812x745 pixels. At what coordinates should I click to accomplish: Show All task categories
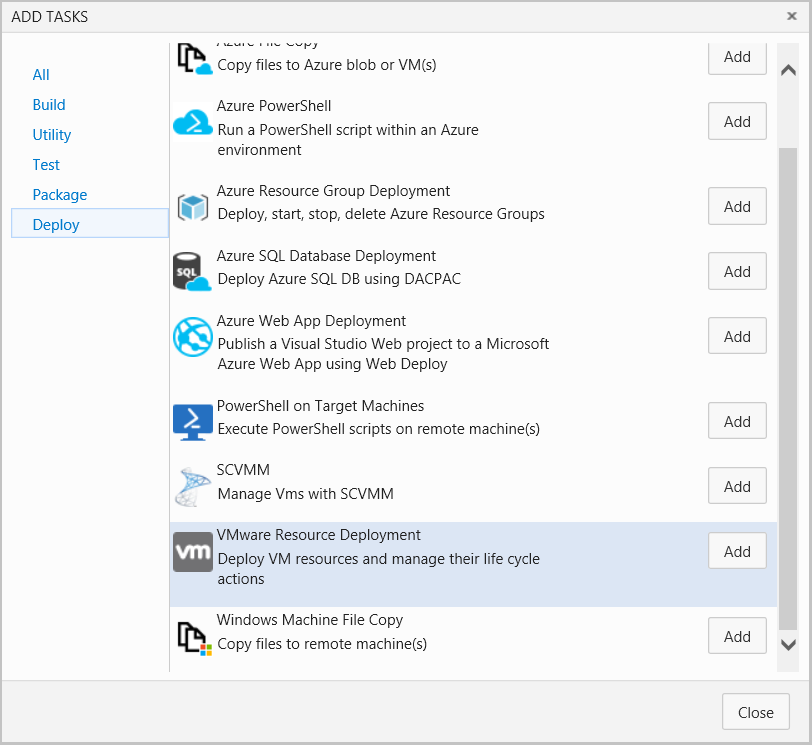[x=41, y=75]
